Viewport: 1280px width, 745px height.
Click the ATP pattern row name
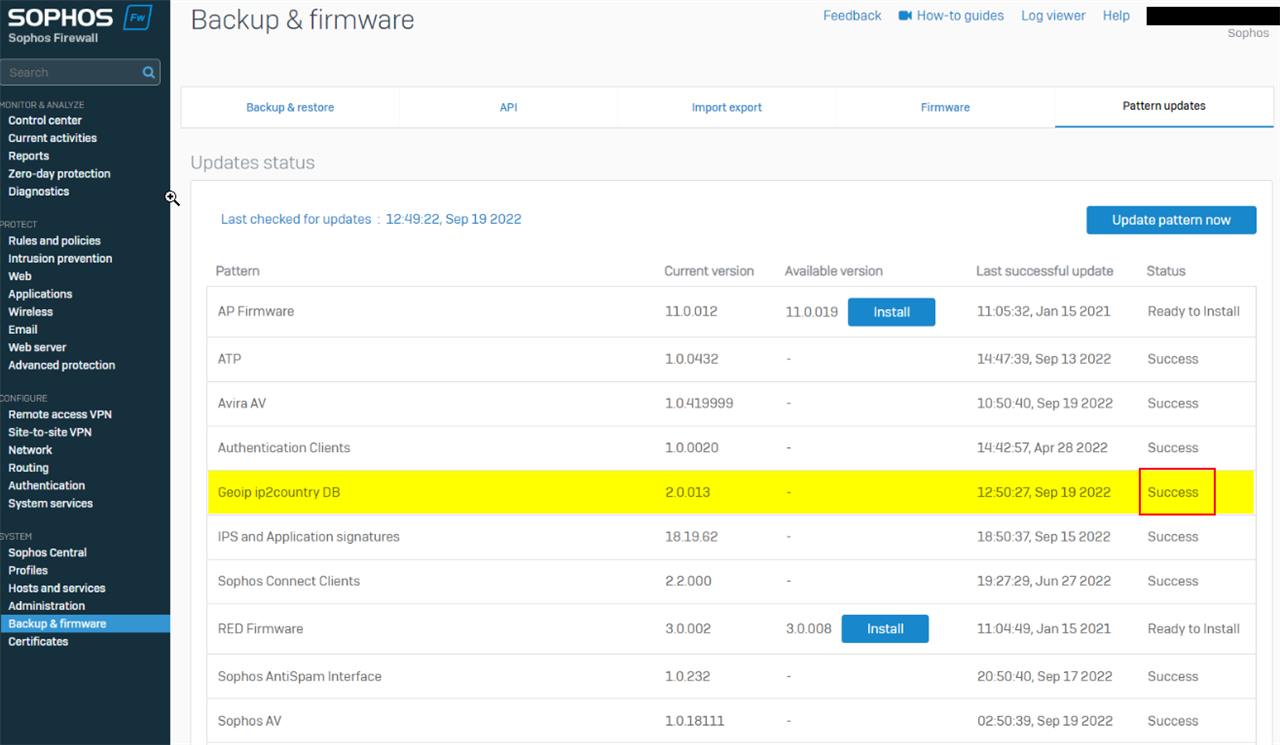point(229,359)
